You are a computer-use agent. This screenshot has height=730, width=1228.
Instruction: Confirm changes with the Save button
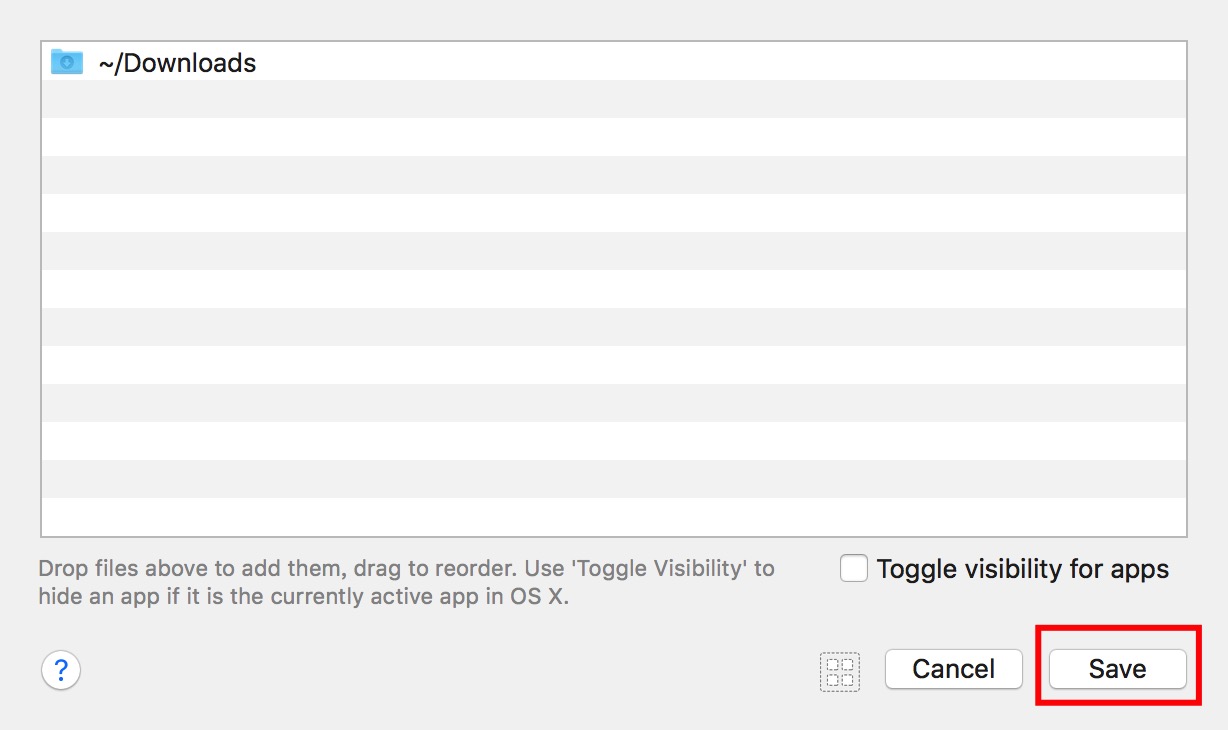pyautogui.click(x=1117, y=669)
